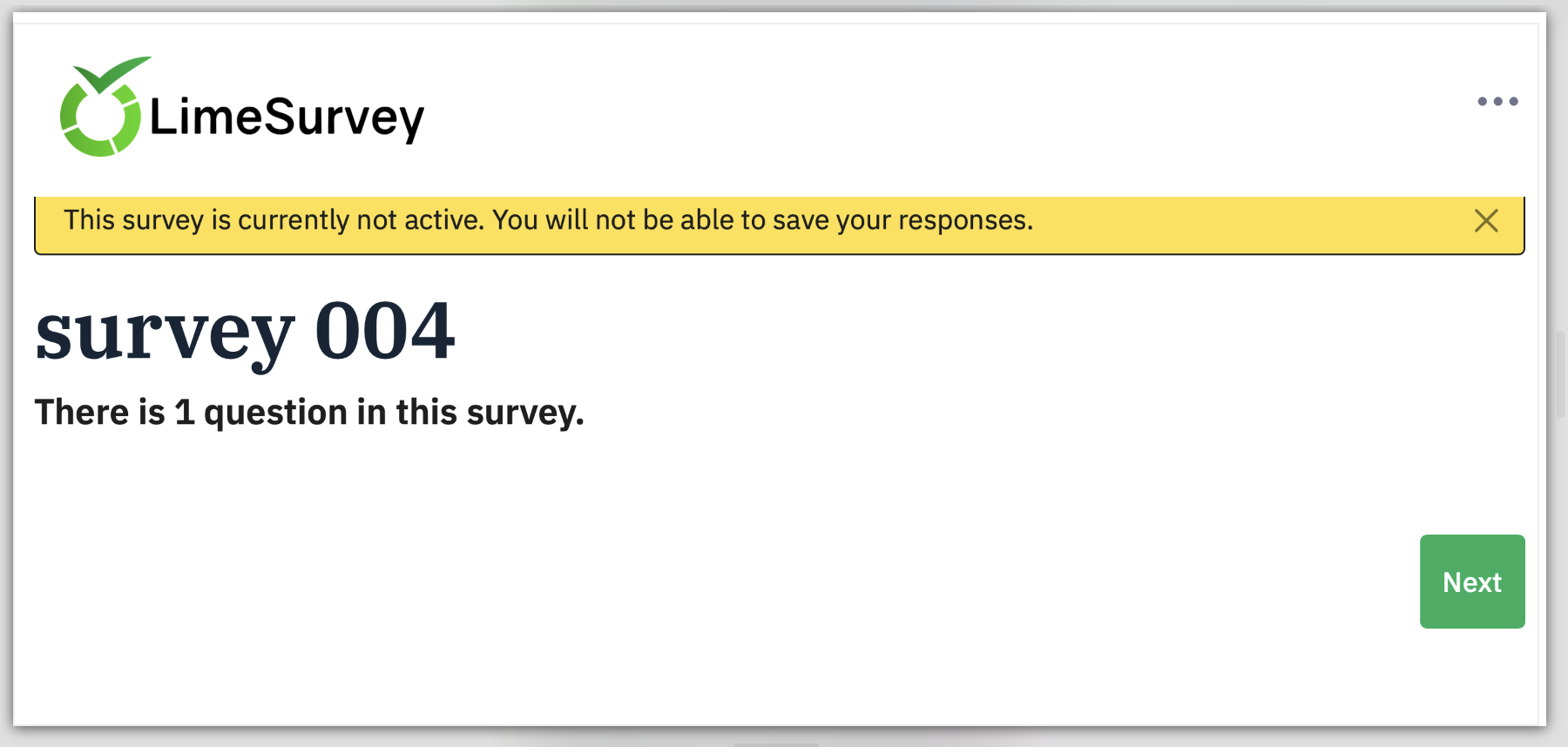Click the Next button

coord(1471,582)
